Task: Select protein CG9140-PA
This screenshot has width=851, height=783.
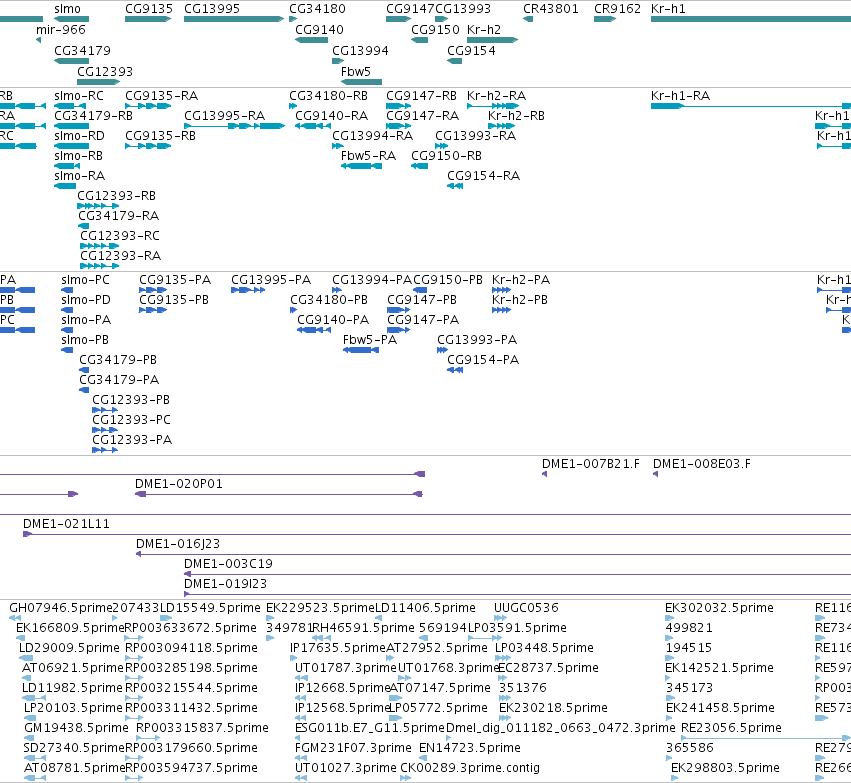Action: pos(333,320)
